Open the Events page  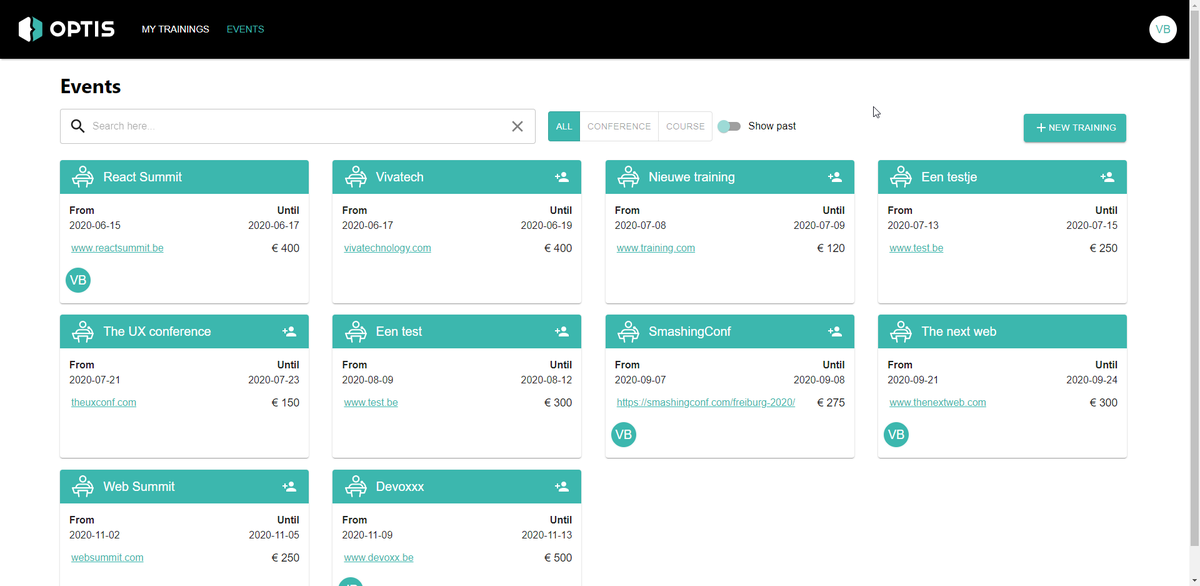point(245,29)
